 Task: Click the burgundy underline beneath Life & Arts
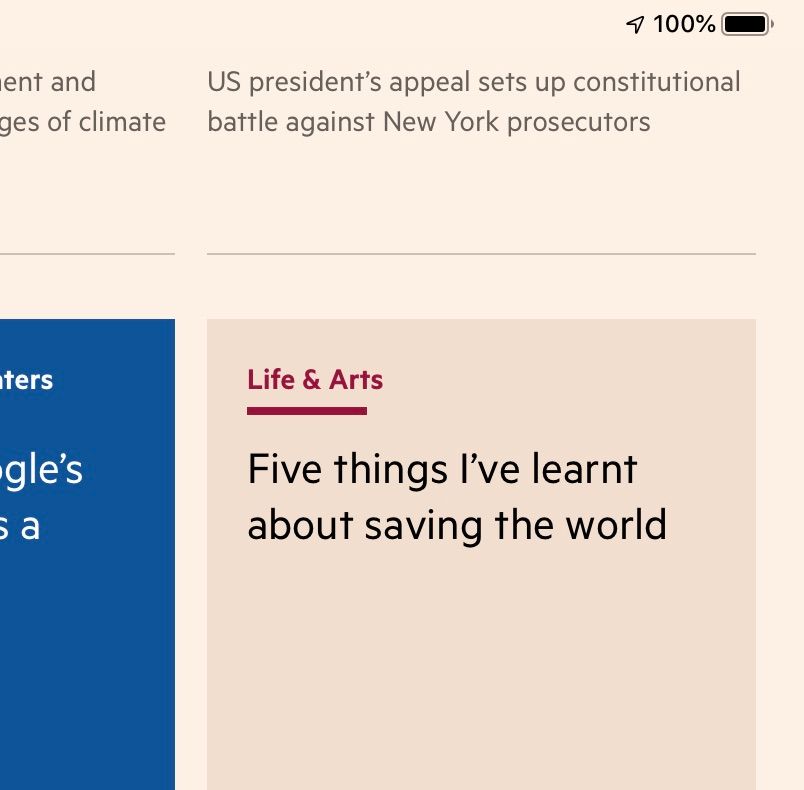(x=307, y=411)
